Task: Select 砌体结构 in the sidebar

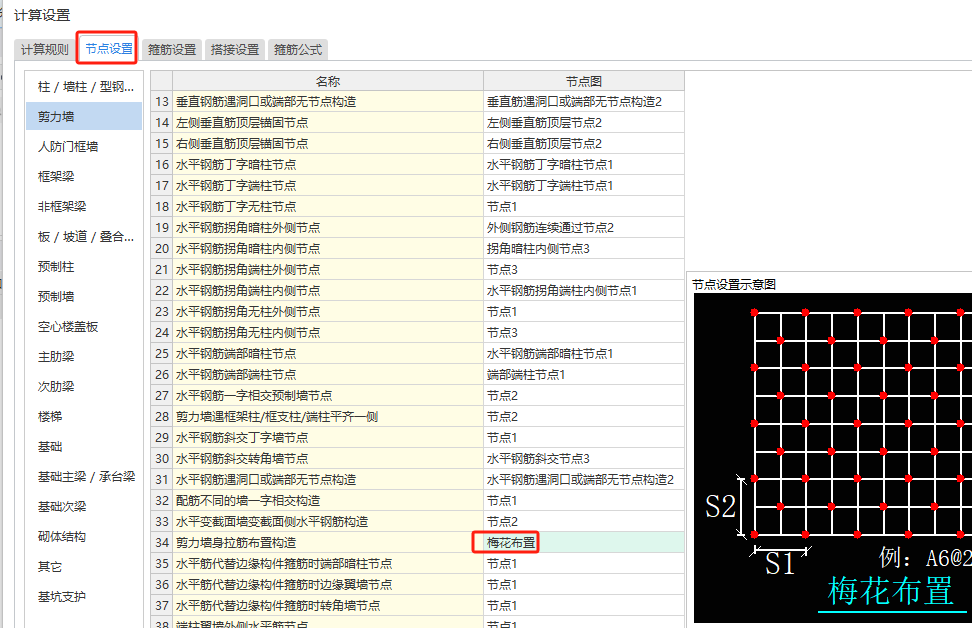Action: point(84,537)
